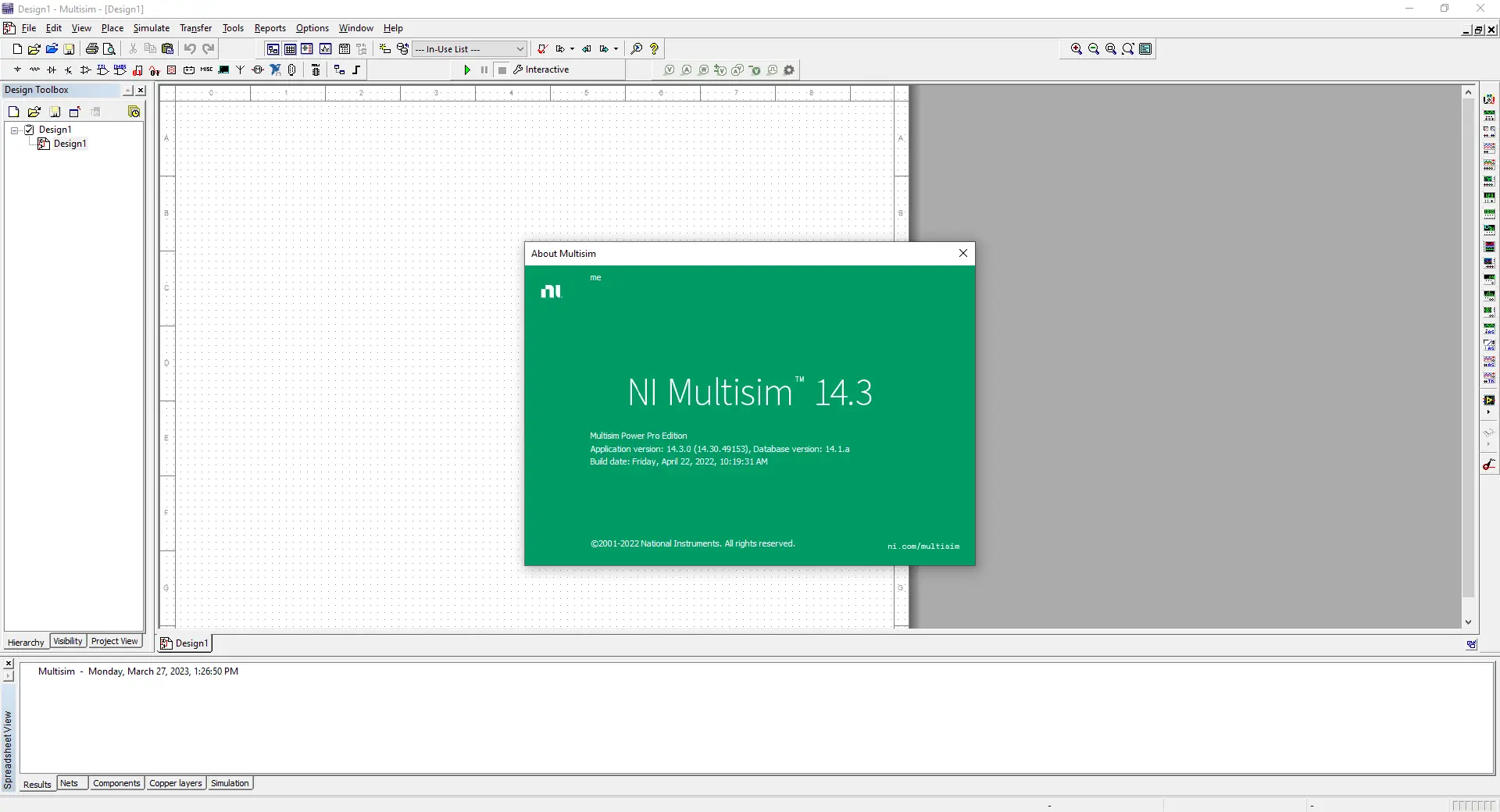Toggle the Design1 project checkbox in tree
Image resolution: width=1500 pixels, height=812 pixels.
pyautogui.click(x=30, y=130)
